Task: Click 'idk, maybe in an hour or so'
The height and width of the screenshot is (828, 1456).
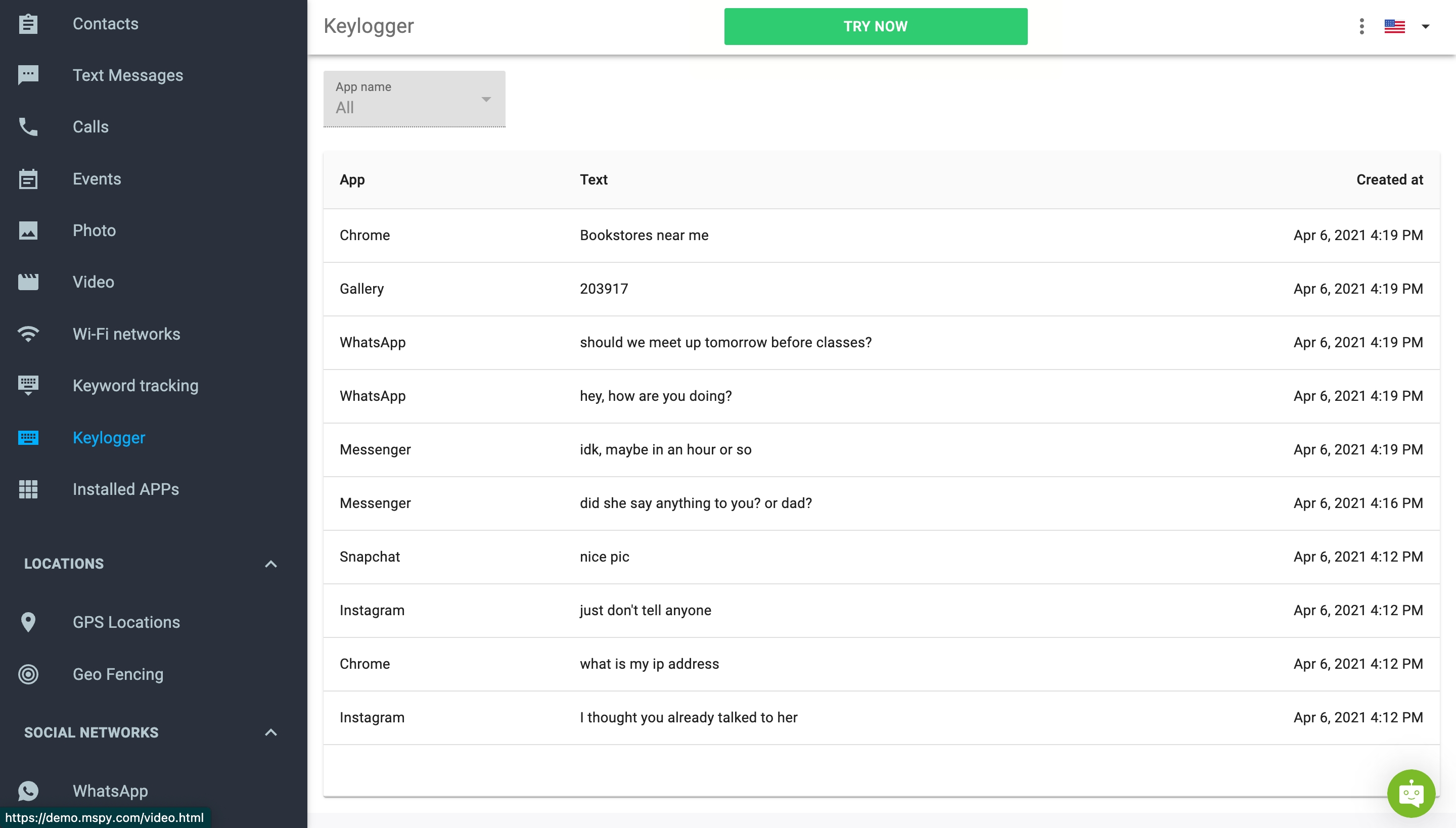Action: [665, 449]
